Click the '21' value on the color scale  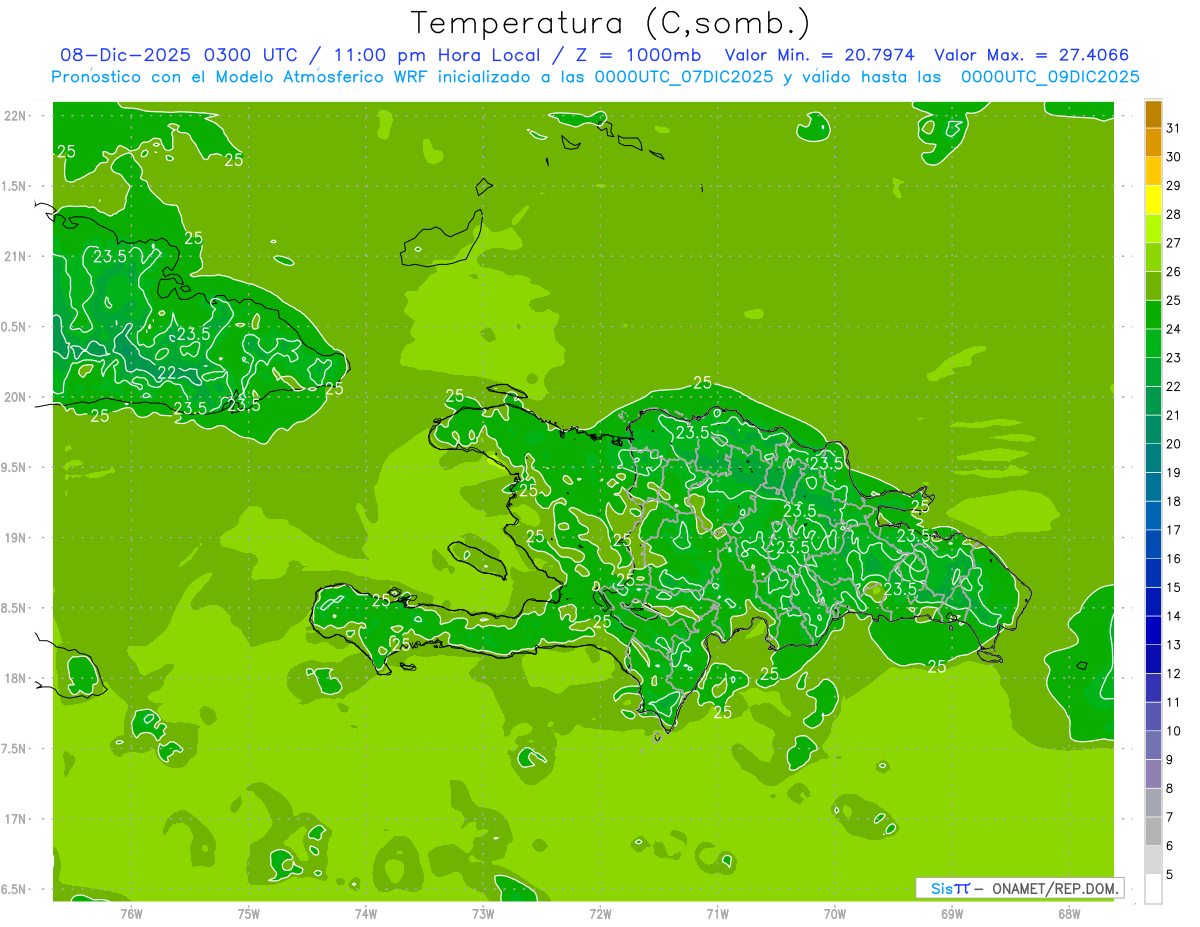tap(1174, 415)
